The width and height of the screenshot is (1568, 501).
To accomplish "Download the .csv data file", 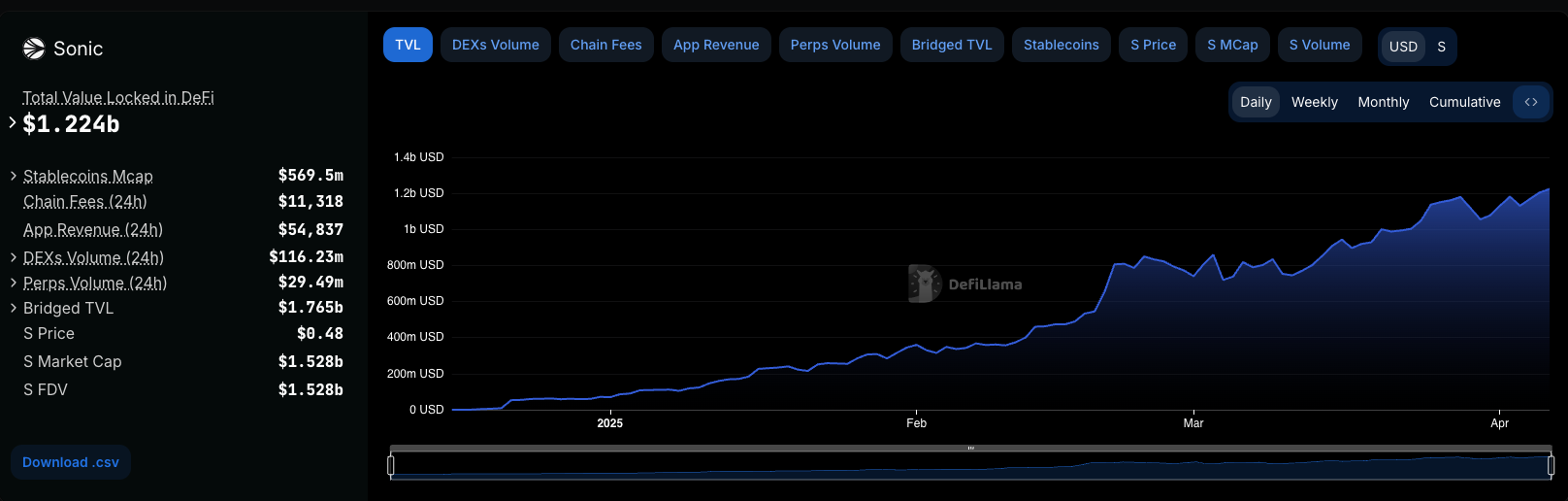I will click(x=71, y=462).
